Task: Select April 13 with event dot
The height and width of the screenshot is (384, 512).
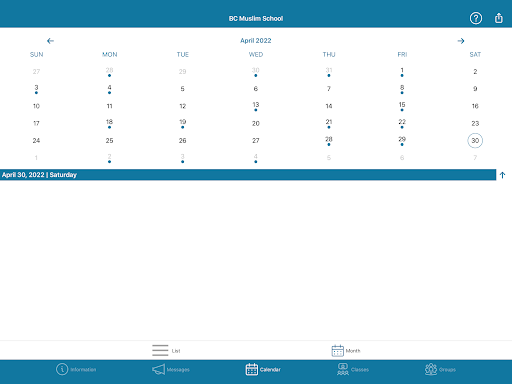Action: pos(256,106)
